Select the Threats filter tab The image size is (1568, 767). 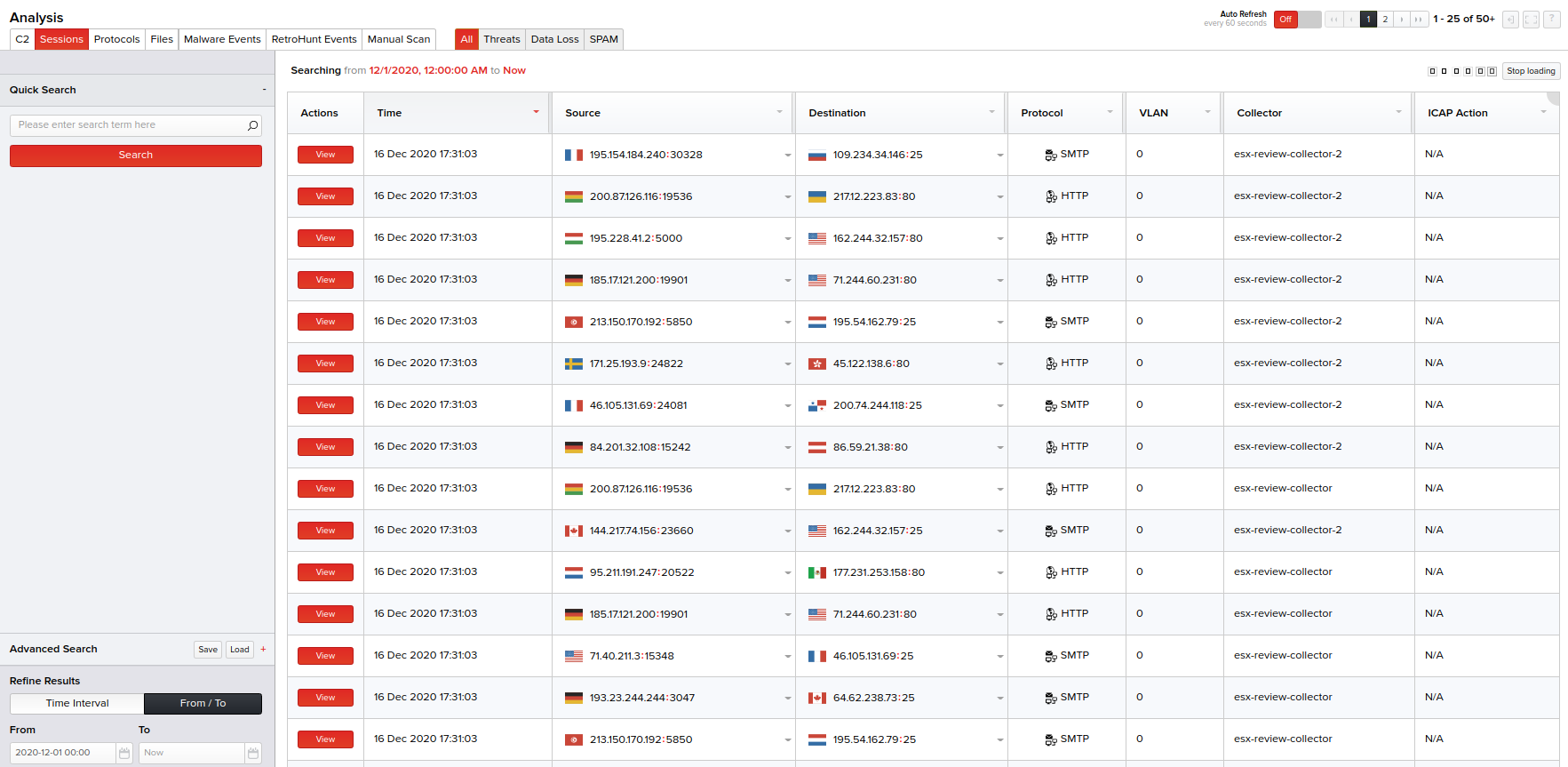501,39
